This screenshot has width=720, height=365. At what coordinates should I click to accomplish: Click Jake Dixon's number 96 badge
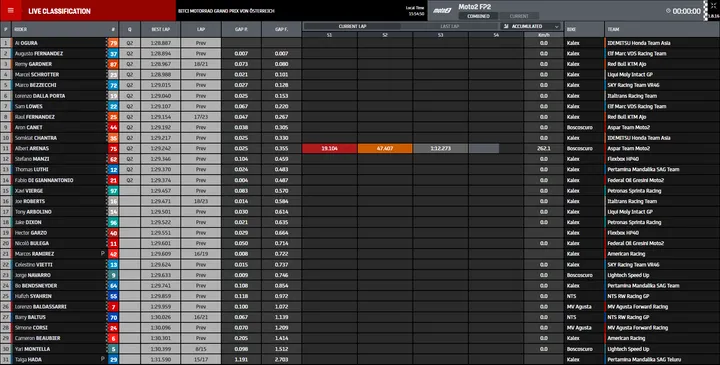click(113, 223)
